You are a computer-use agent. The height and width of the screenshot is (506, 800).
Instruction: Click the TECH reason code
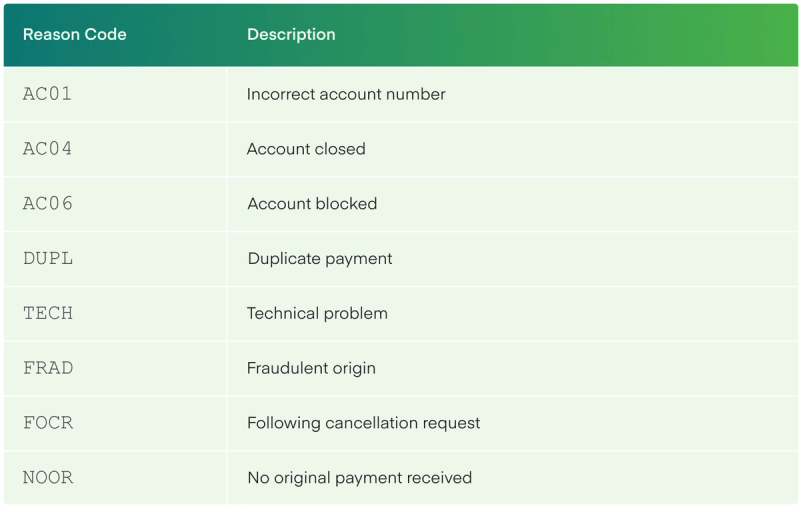48,313
